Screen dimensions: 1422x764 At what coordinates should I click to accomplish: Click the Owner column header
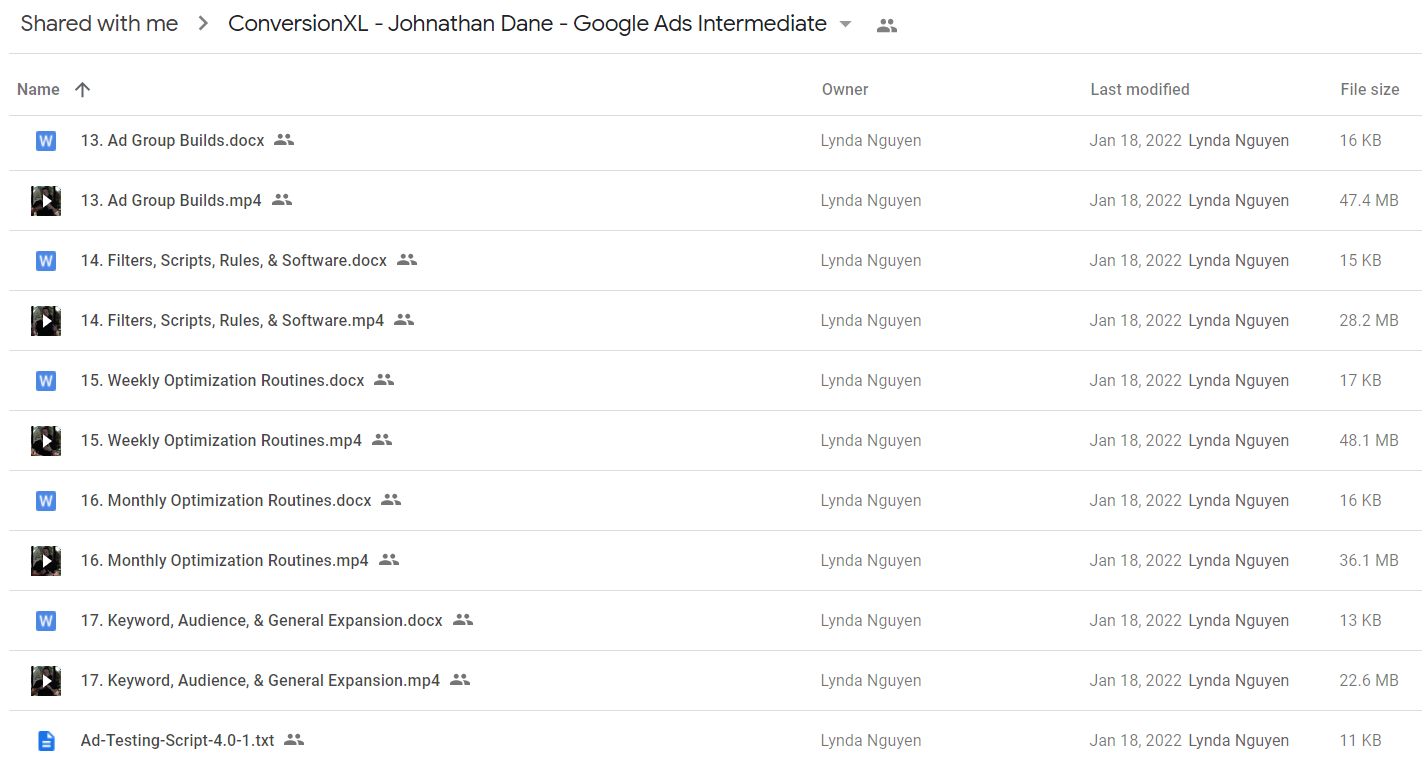click(845, 90)
